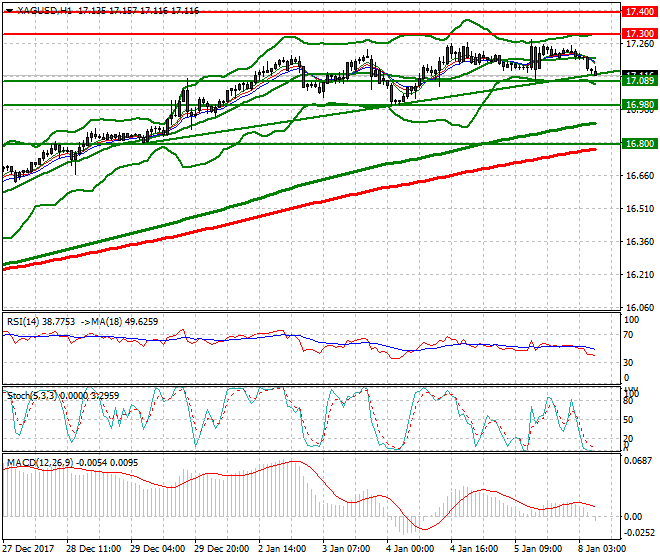Click the MACD -0.0252 scale value
Image resolution: width=660 pixels, height=560 pixels.
pyautogui.click(x=639, y=533)
